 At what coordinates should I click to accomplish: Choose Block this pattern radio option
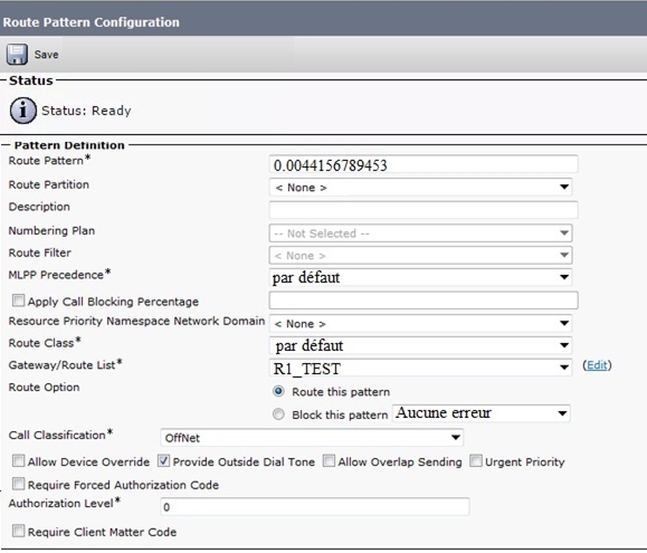tap(279, 413)
